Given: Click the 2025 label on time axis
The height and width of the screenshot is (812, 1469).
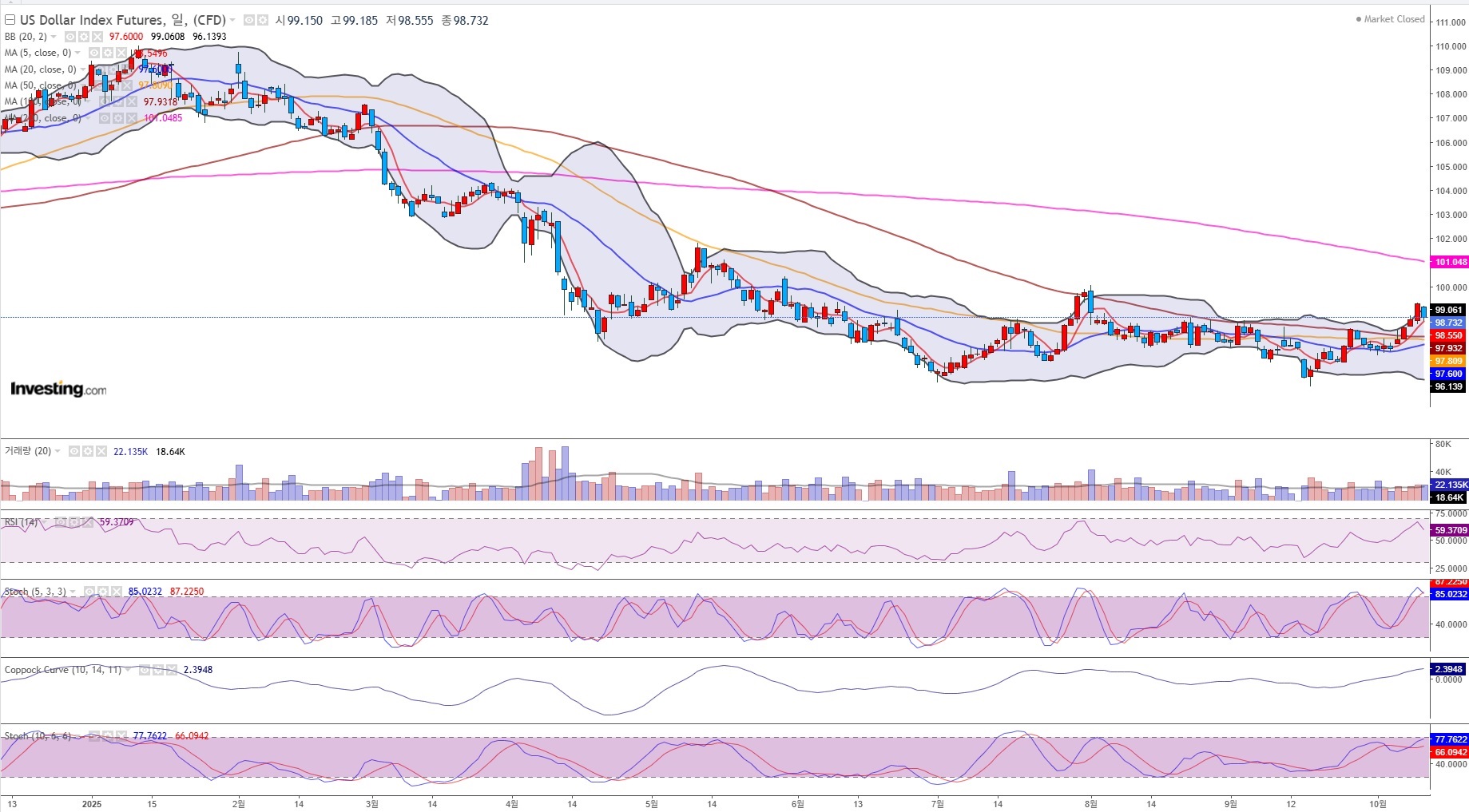Looking at the screenshot, I should click(92, 803).
